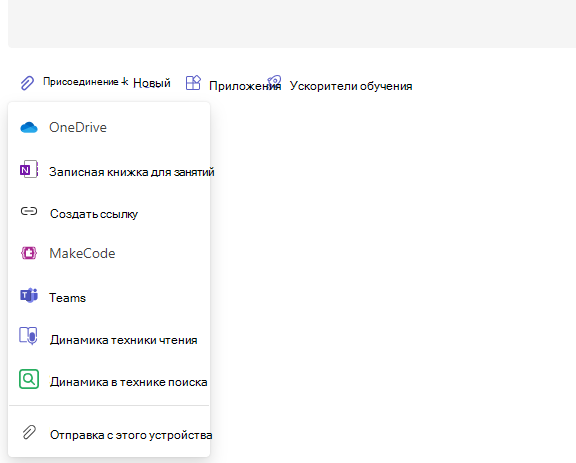This screenshot has height=463, width=576.
Task: Click the Reading Progress book icon
Action: tap(29, 336)
